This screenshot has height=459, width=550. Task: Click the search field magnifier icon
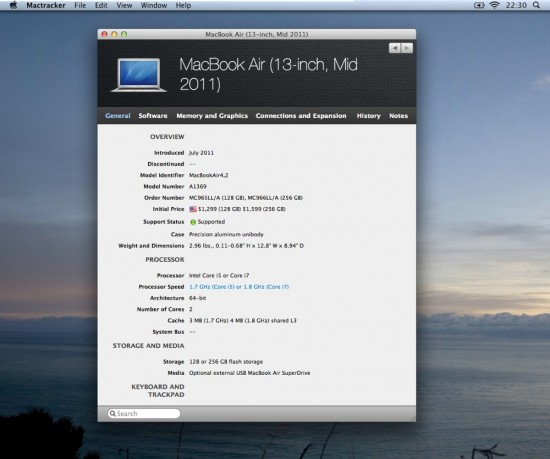[113, 413]
